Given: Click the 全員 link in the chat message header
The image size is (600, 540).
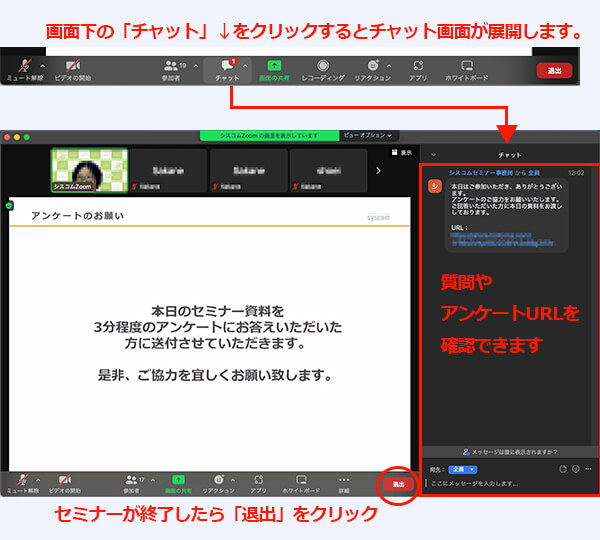Looking at the screenshot, I should click(534, 173).
